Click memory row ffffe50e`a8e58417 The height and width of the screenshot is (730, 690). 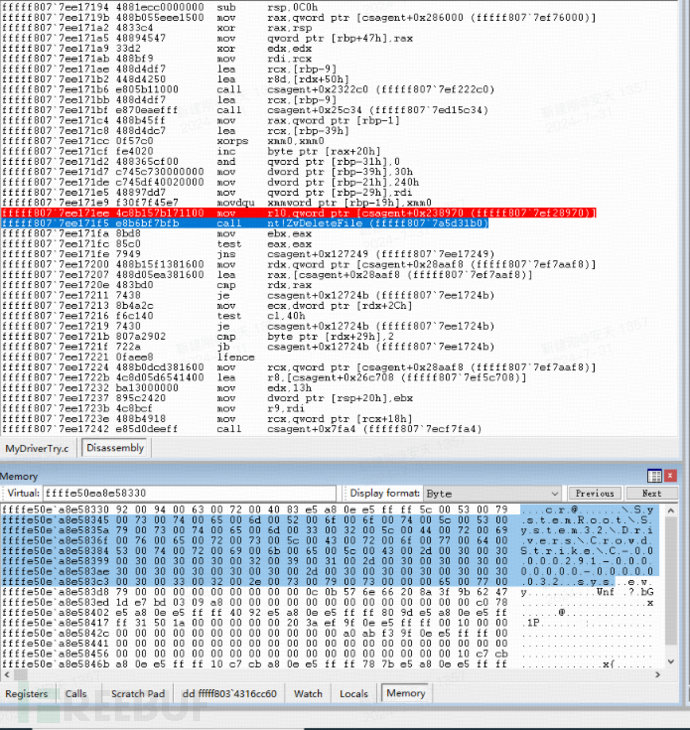[327, 622]
